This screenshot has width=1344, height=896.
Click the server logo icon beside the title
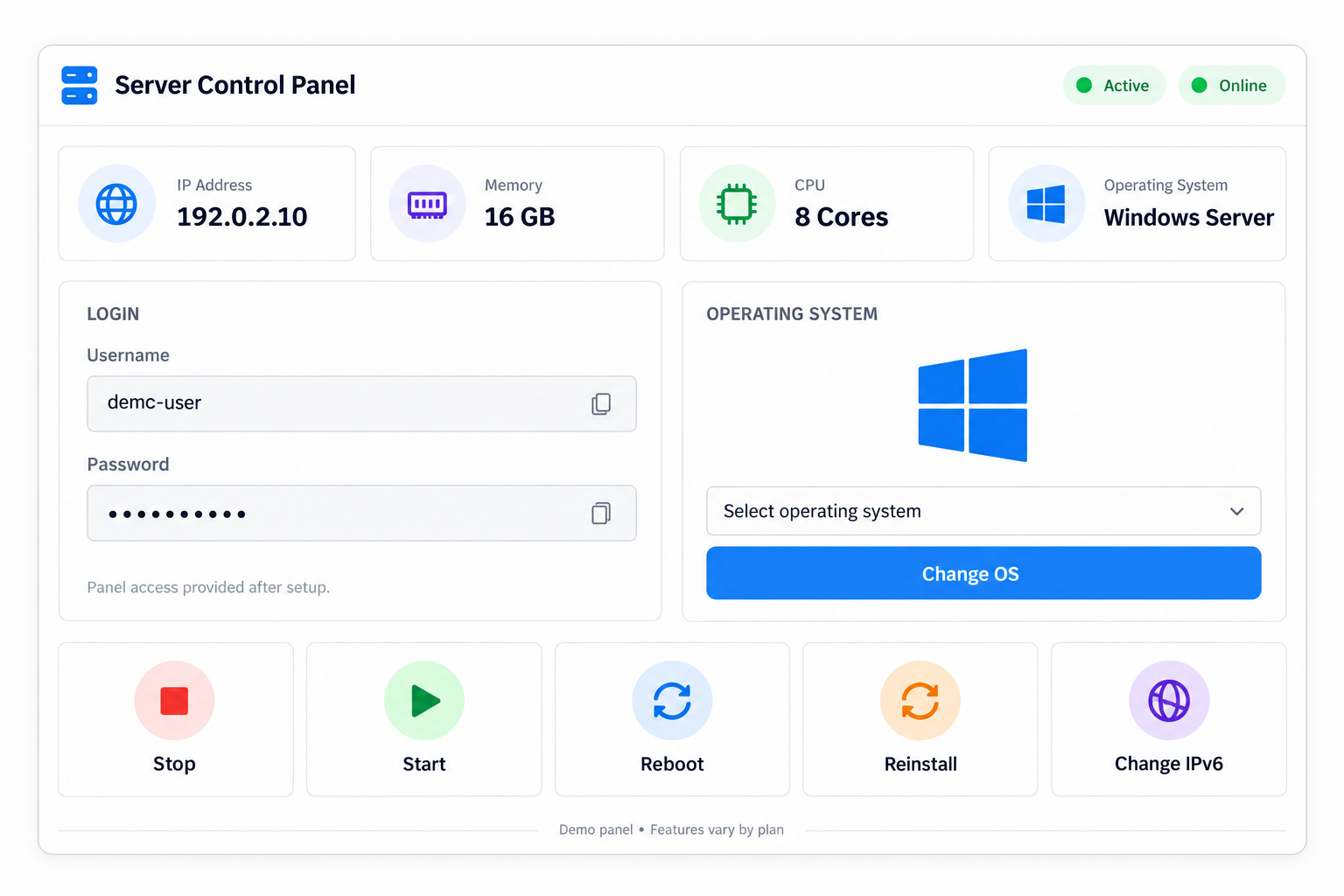80,85
